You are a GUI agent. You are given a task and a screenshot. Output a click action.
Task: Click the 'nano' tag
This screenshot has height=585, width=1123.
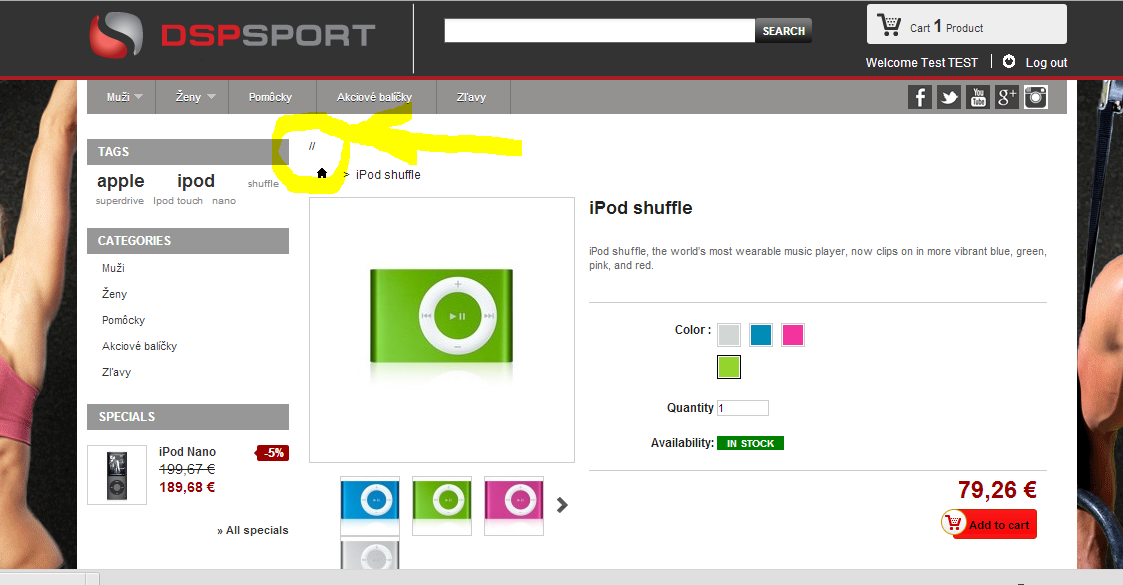(x=223, y=201)
